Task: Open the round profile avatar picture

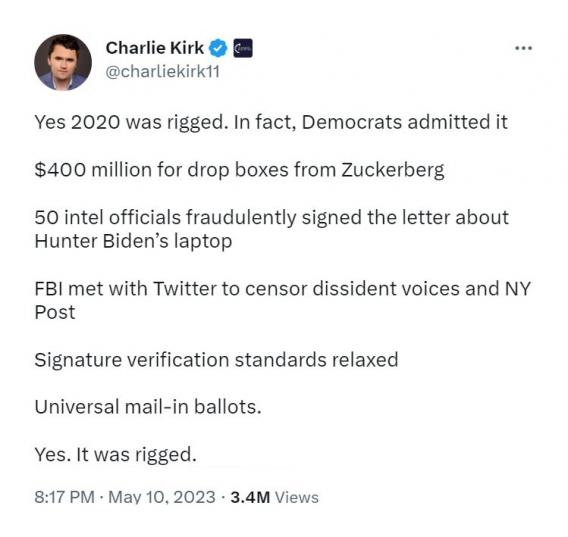Action: [63, 62]
